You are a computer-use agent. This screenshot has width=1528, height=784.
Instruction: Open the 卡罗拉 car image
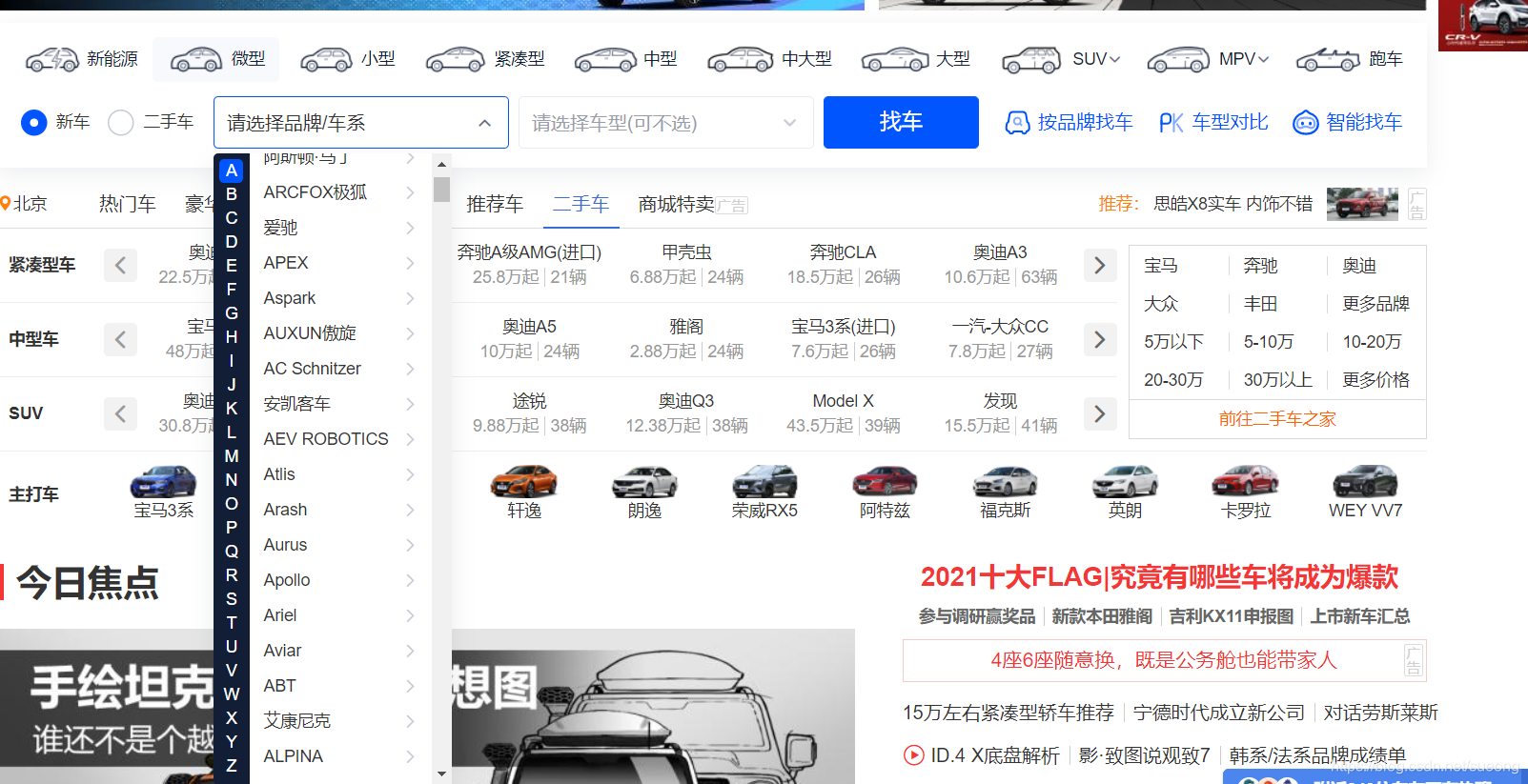[1245, 482]
